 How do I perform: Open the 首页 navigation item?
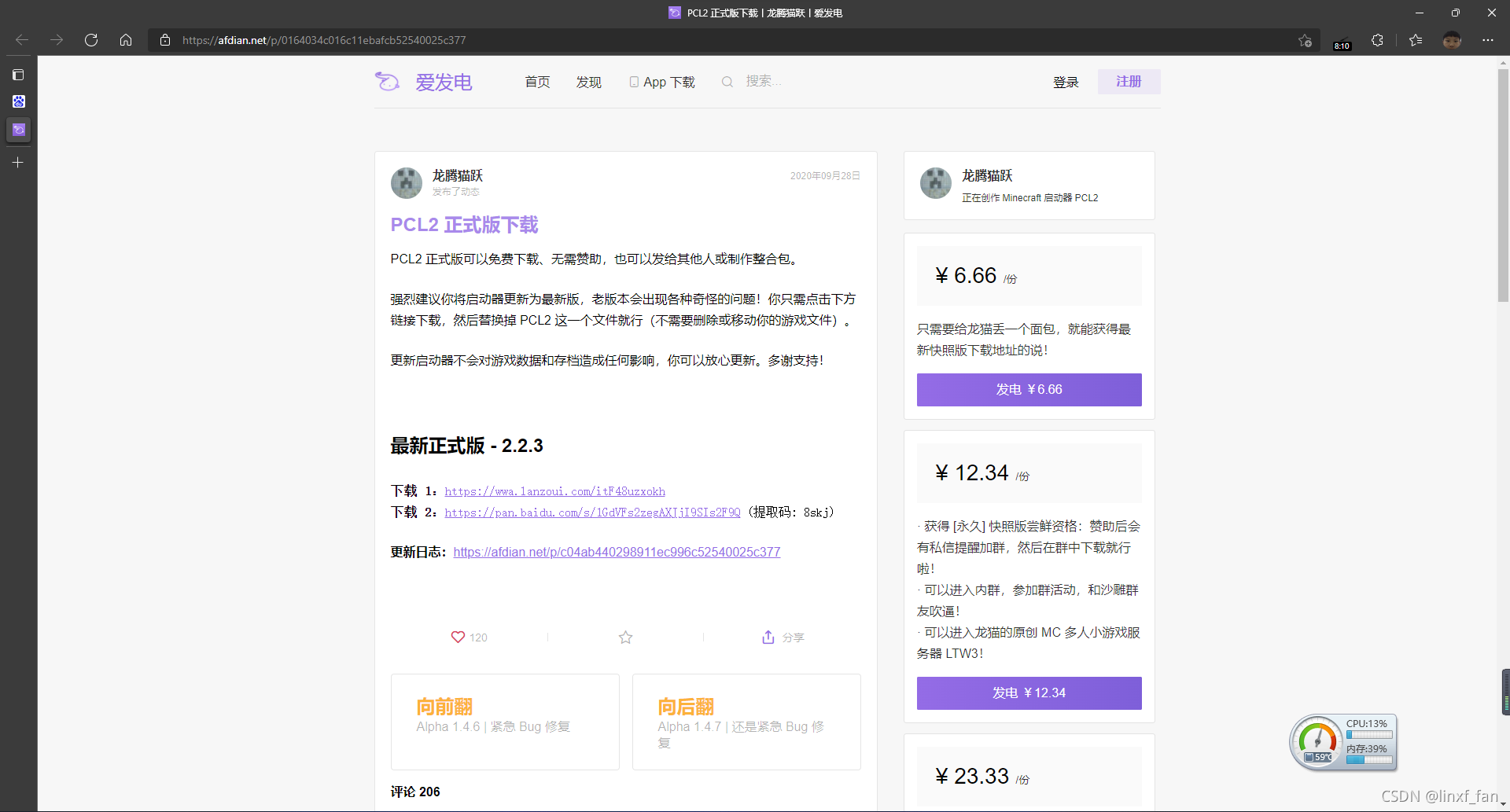(537, 82)
